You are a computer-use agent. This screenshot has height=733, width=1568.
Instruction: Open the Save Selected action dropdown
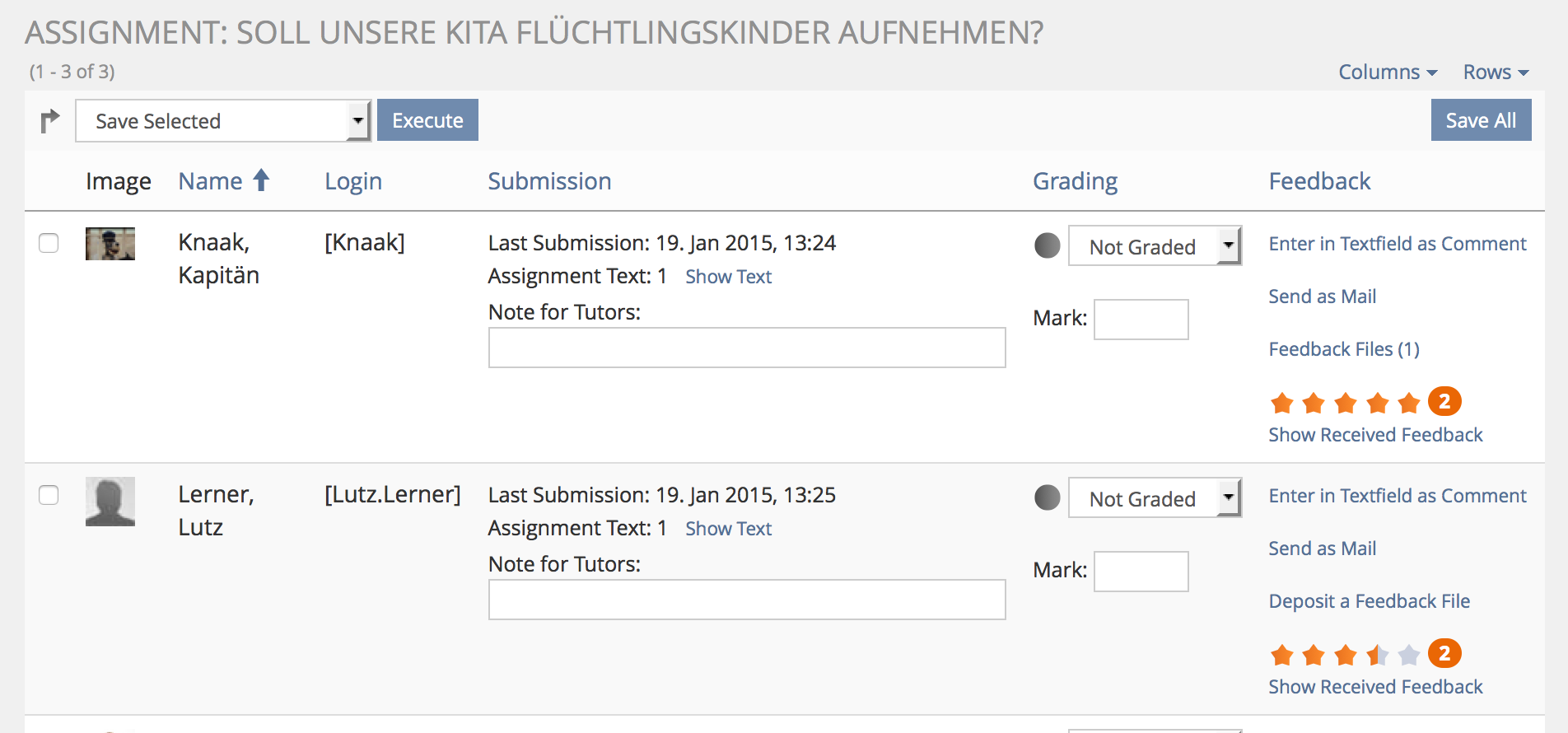pyautogui.click(x=223, y=121)
